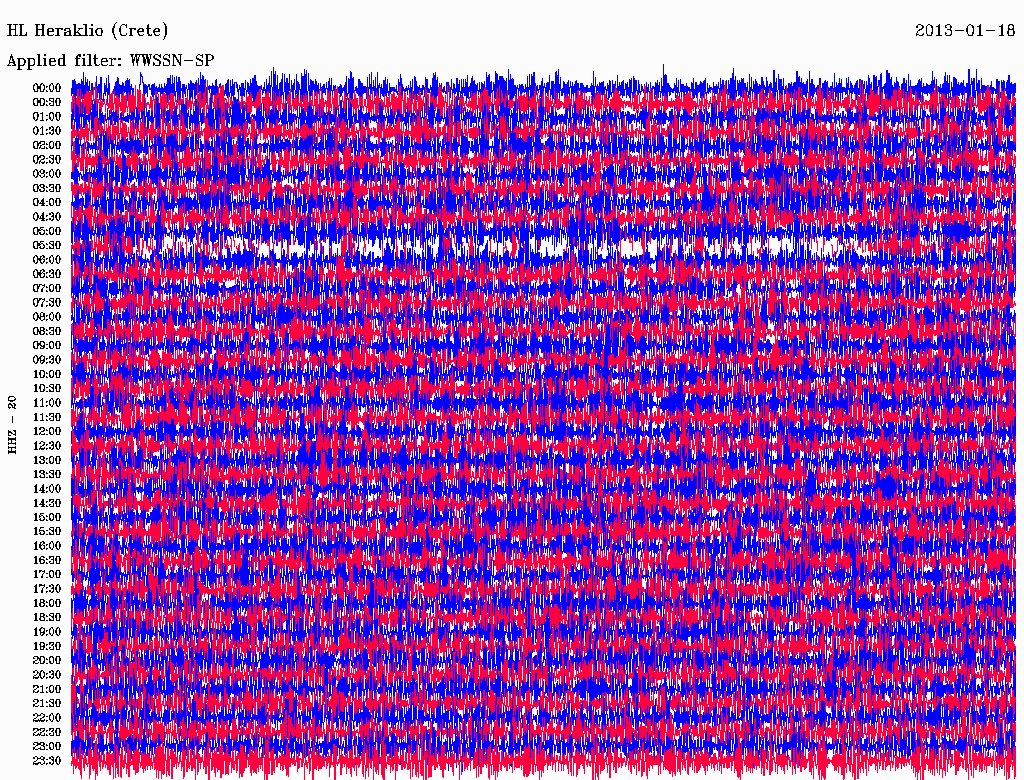Select the 04:30 time row label
Image resolution: width=1024 pixels, height=780 pixels.
[47, 217]
